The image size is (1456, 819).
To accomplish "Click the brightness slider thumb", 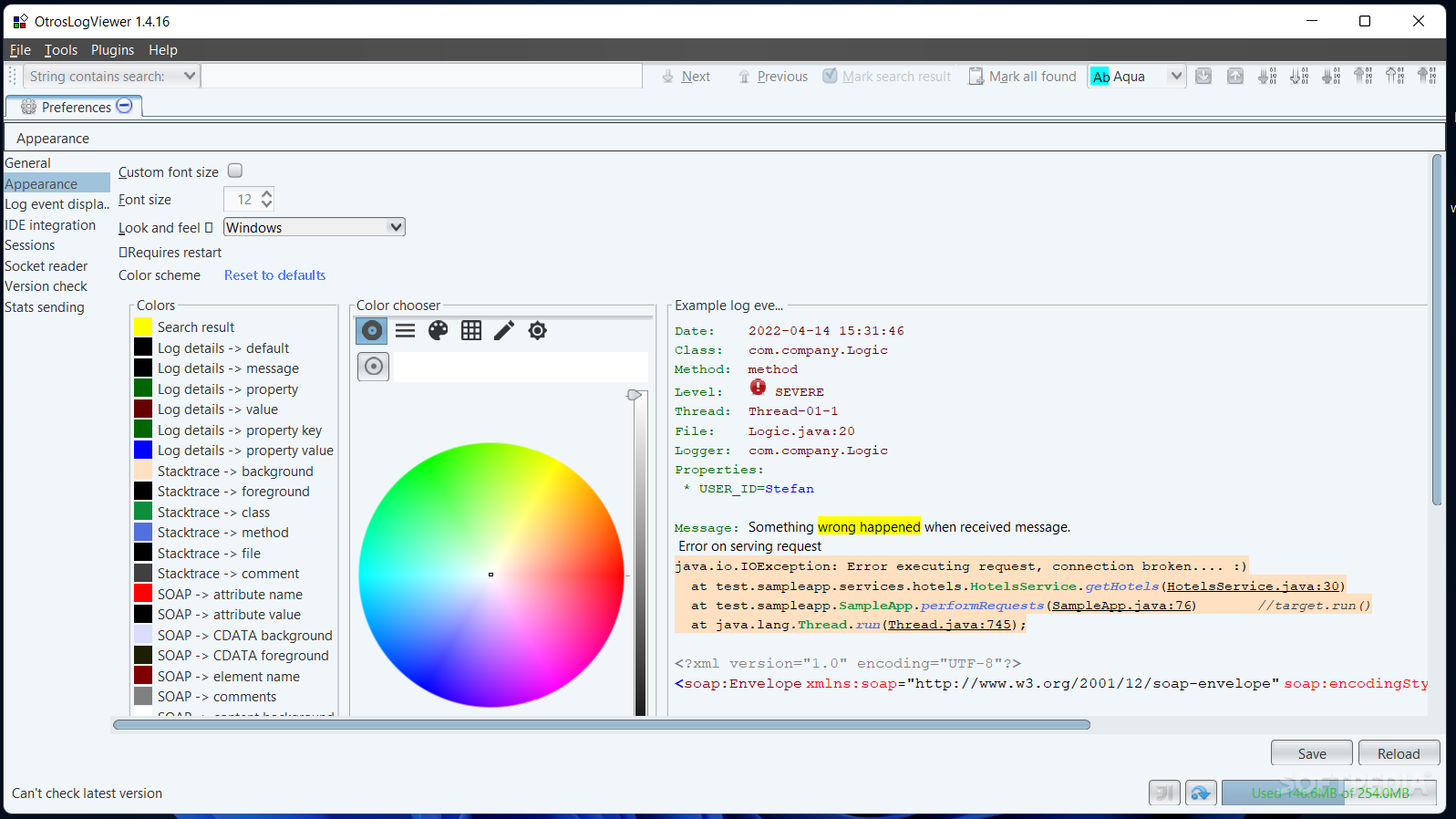I will [634, 395].
